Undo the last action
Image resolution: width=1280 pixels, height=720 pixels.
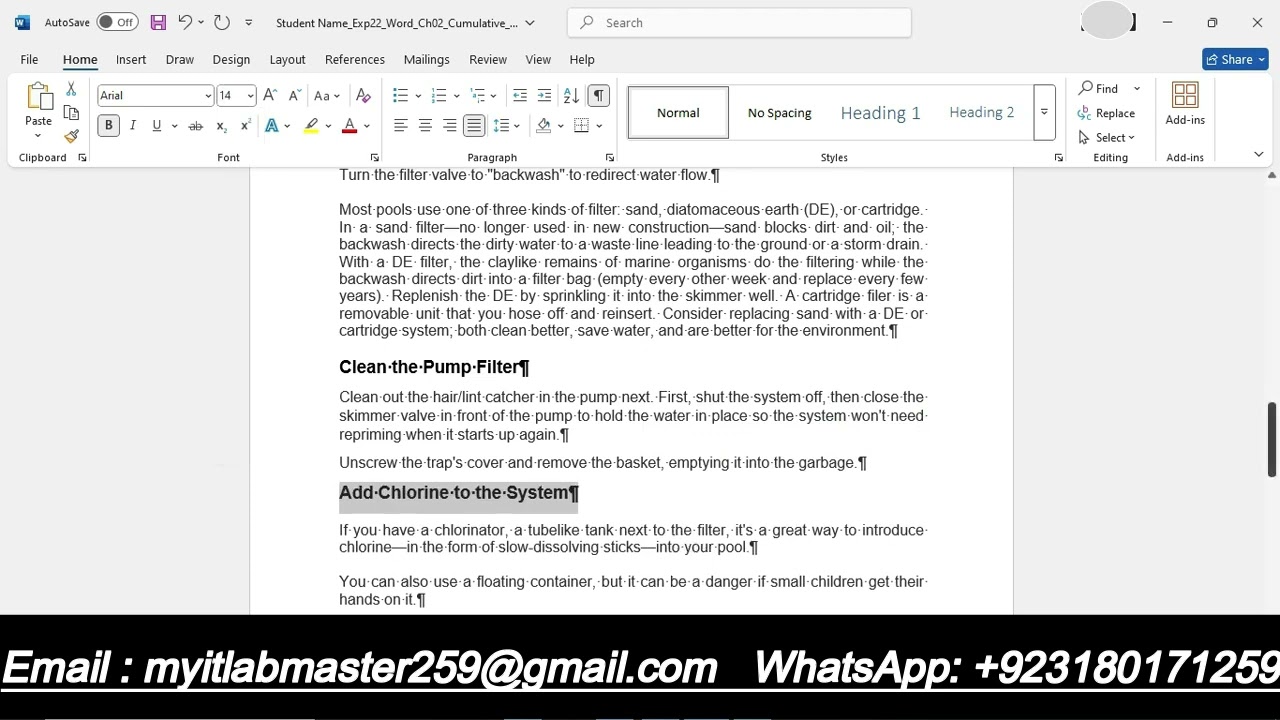point(185,22)
